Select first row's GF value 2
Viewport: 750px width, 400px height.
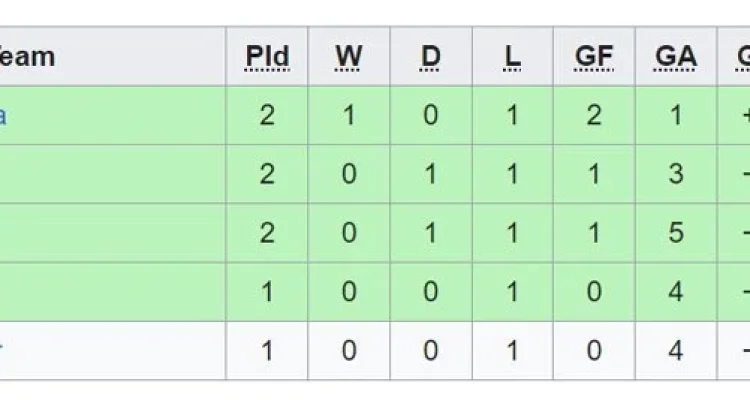(594, 115)
